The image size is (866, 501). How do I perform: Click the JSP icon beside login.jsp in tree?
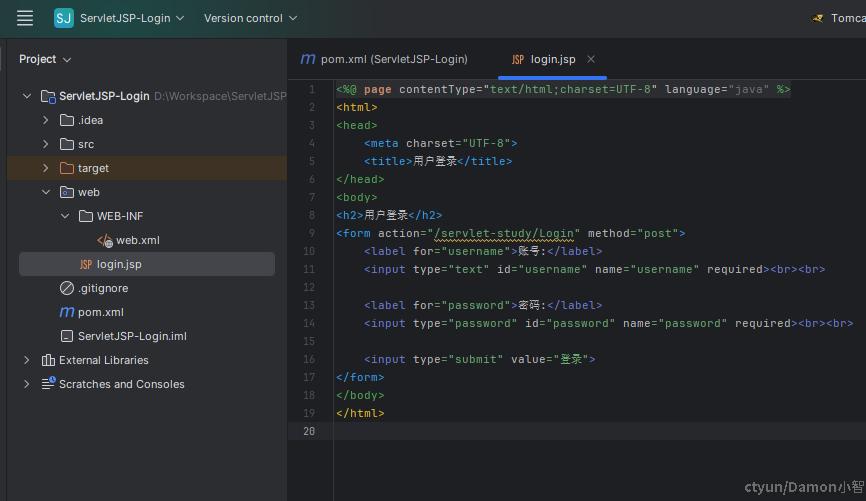point(86,265)
